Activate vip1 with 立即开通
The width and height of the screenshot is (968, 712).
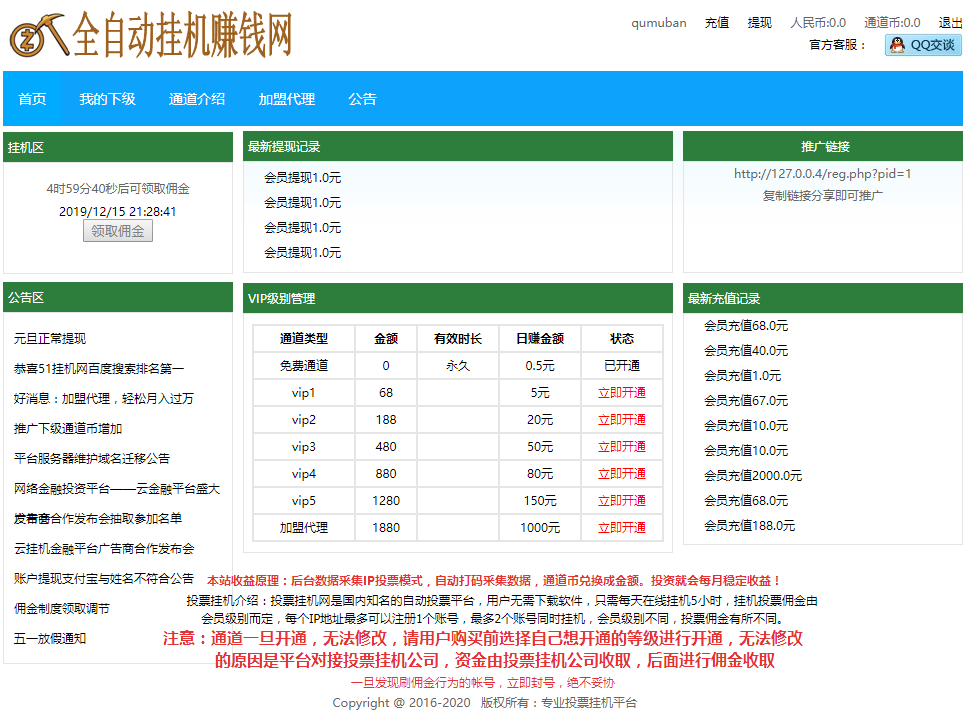pyautogui.click(x=622, y=393)
